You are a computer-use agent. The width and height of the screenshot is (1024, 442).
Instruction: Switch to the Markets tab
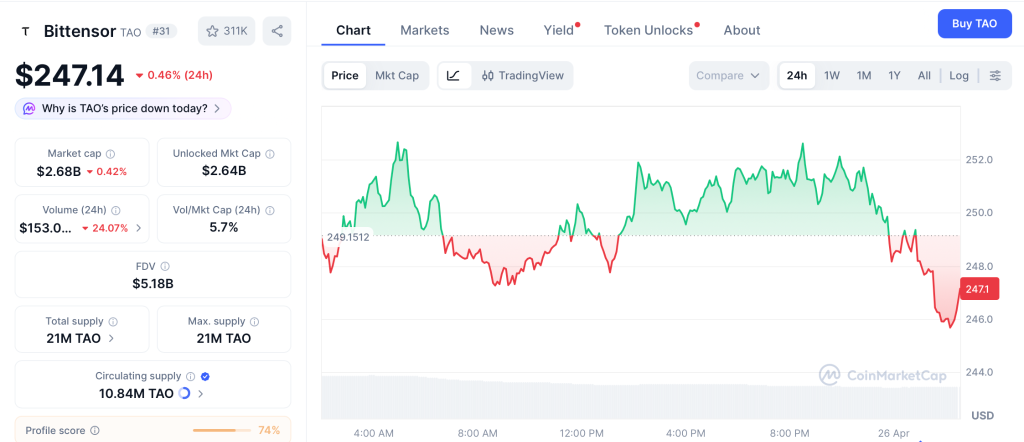tap(425, 30)
